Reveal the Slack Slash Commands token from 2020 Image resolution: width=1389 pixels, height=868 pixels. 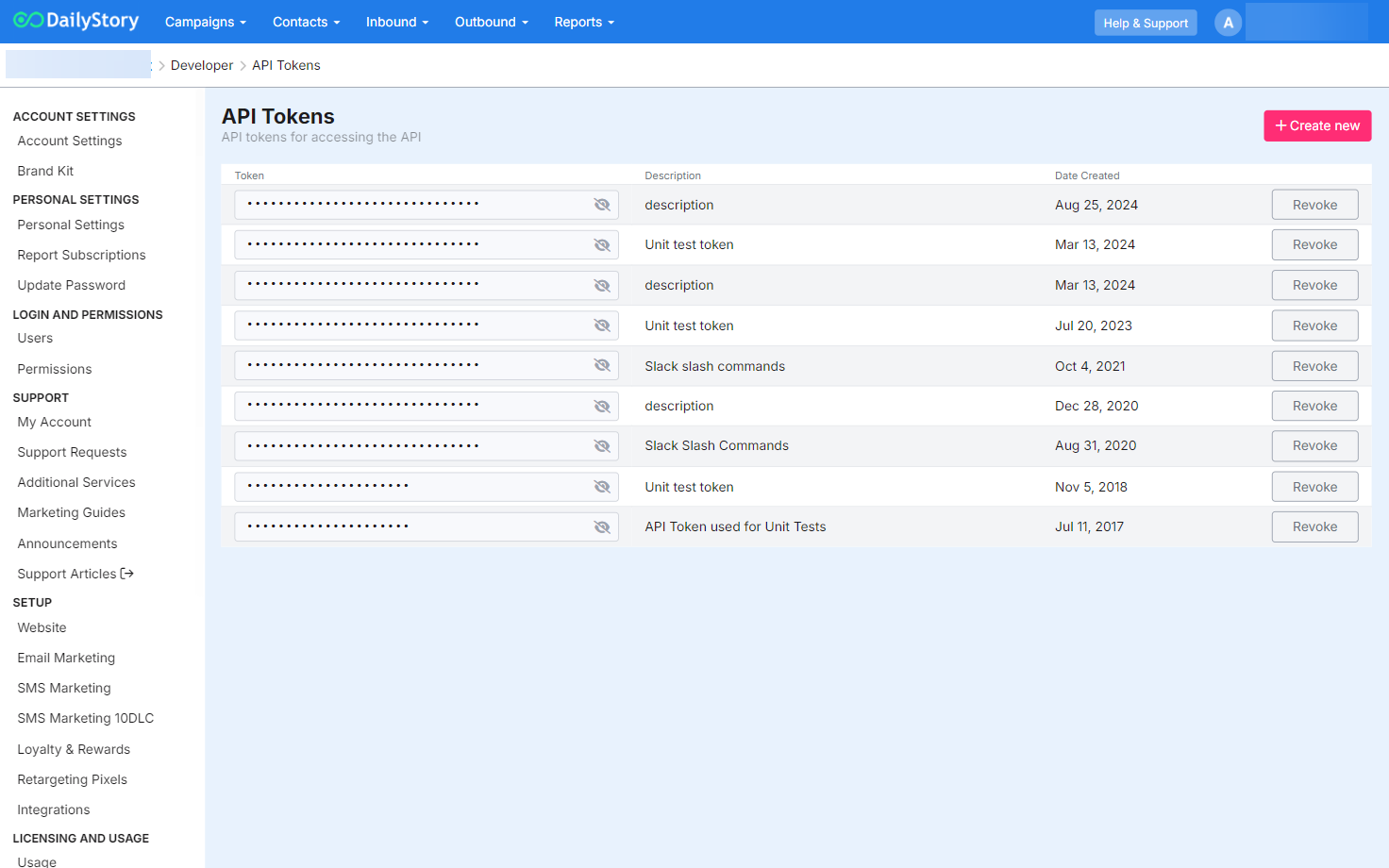click(602, 446)
